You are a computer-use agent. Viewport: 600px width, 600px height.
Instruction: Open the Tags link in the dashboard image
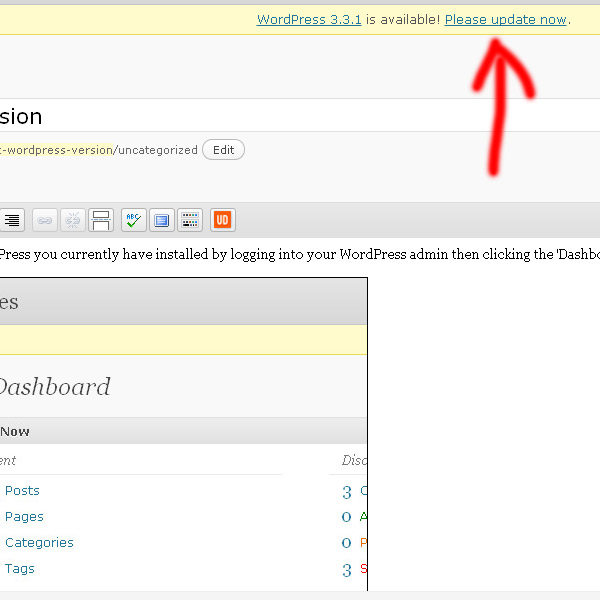coord(20,569)
